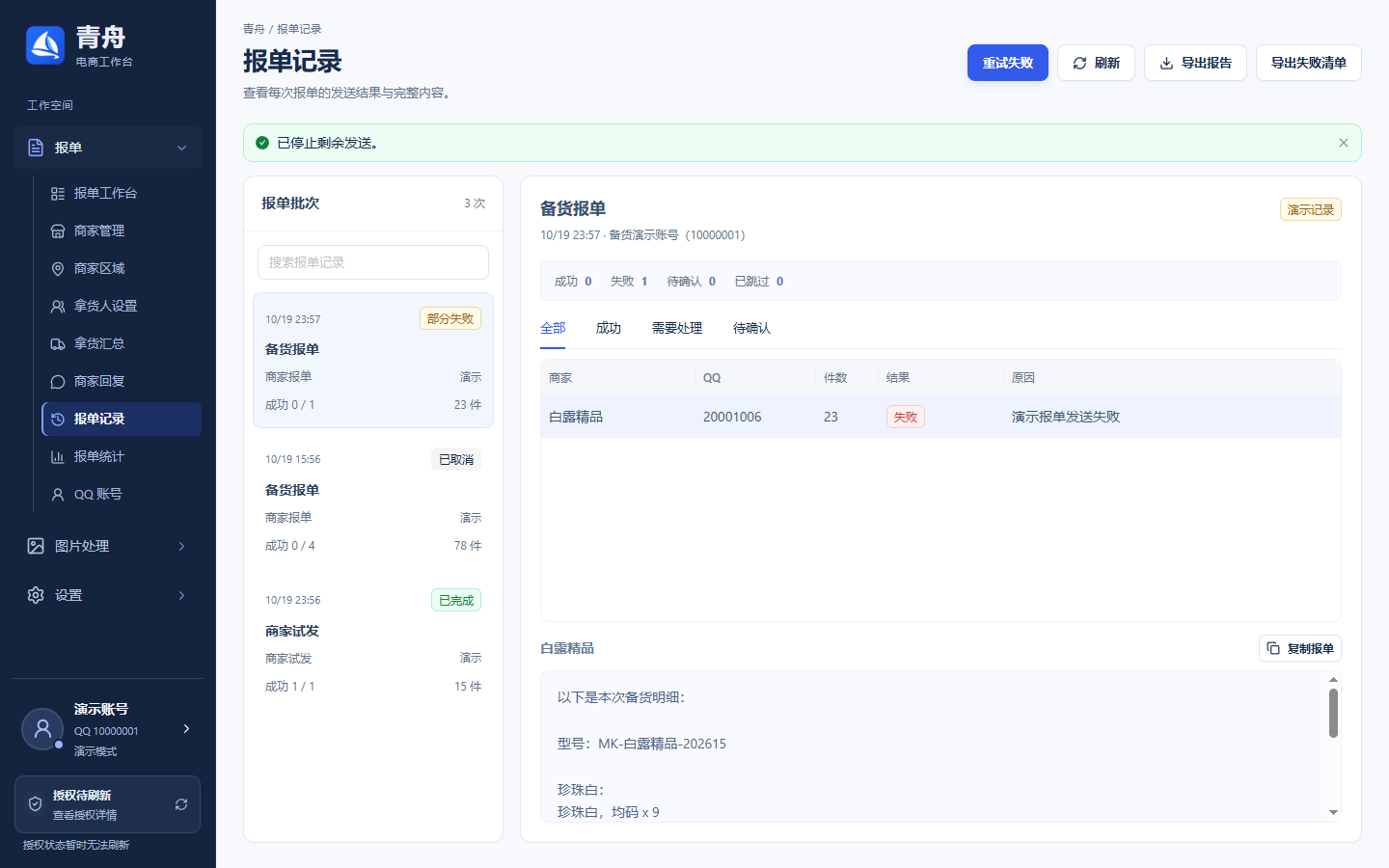Open 报单统计 in sidebar
This screenshot has width=1389, height=868.
[x=122, y=456]
